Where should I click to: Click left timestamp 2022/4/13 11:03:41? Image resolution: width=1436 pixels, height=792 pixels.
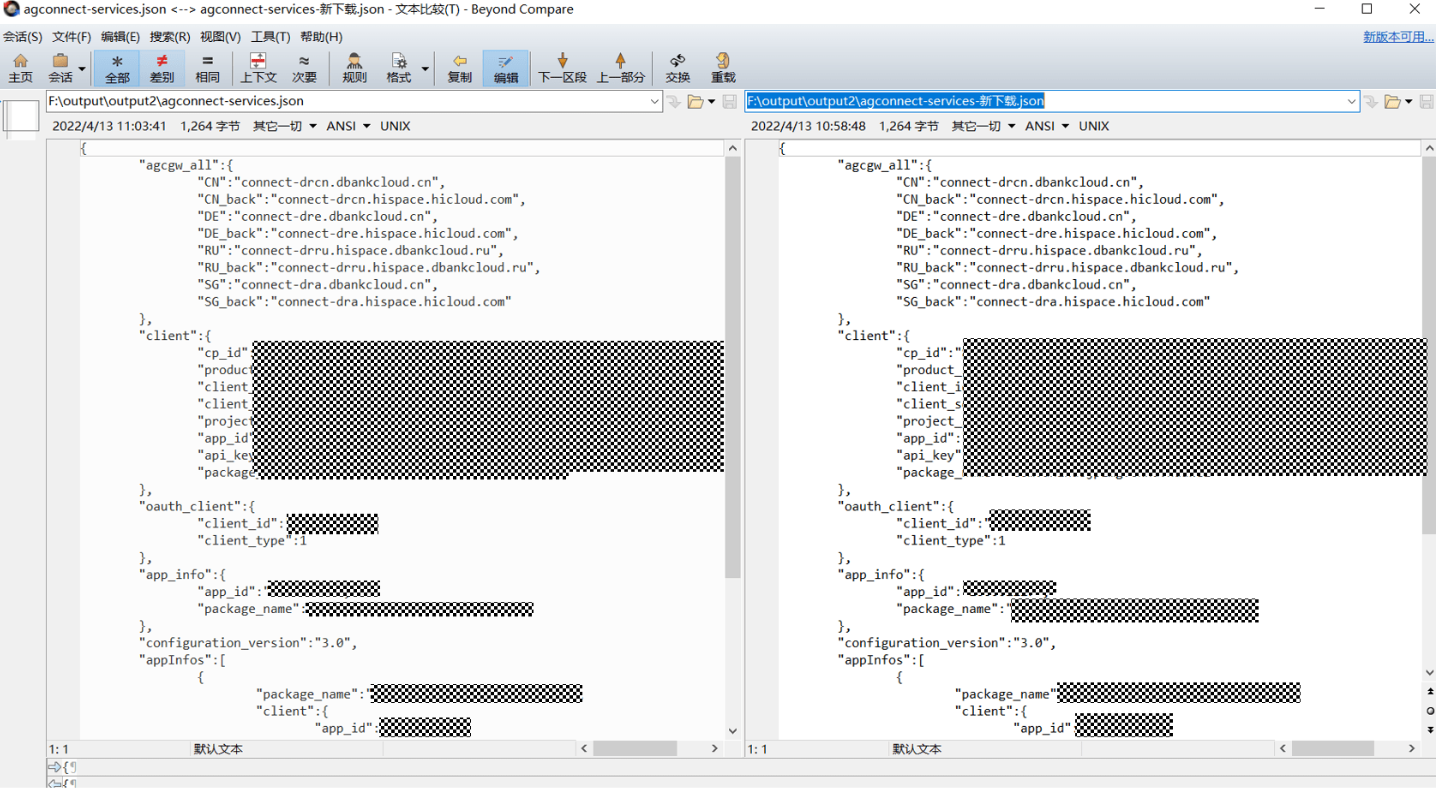109,126
